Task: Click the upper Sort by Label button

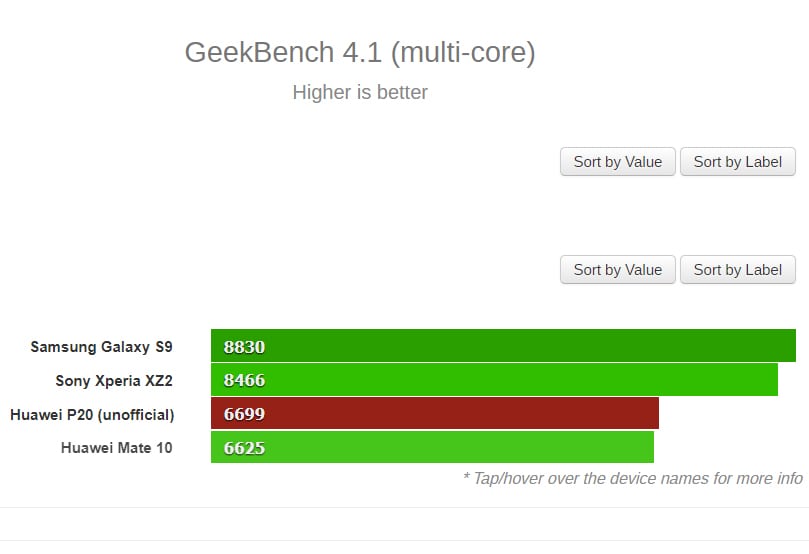Action: pyautogui.click(x=738, y=161)
